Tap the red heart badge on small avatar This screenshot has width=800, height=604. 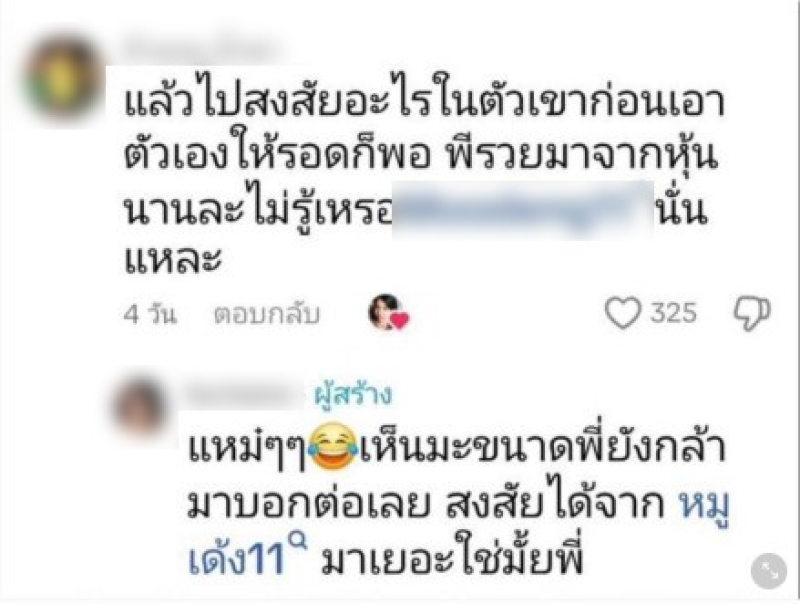[x=400, y=321]
